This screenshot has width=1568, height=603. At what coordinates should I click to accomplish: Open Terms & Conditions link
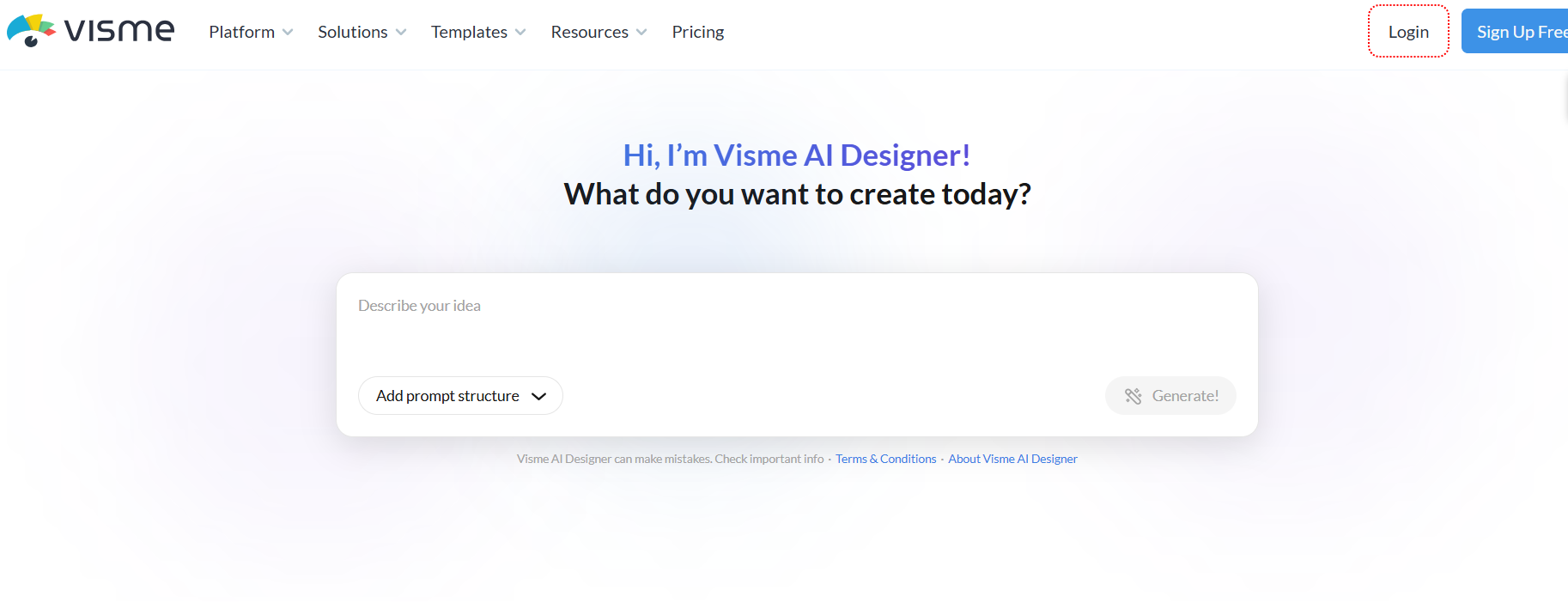(886, 460)
